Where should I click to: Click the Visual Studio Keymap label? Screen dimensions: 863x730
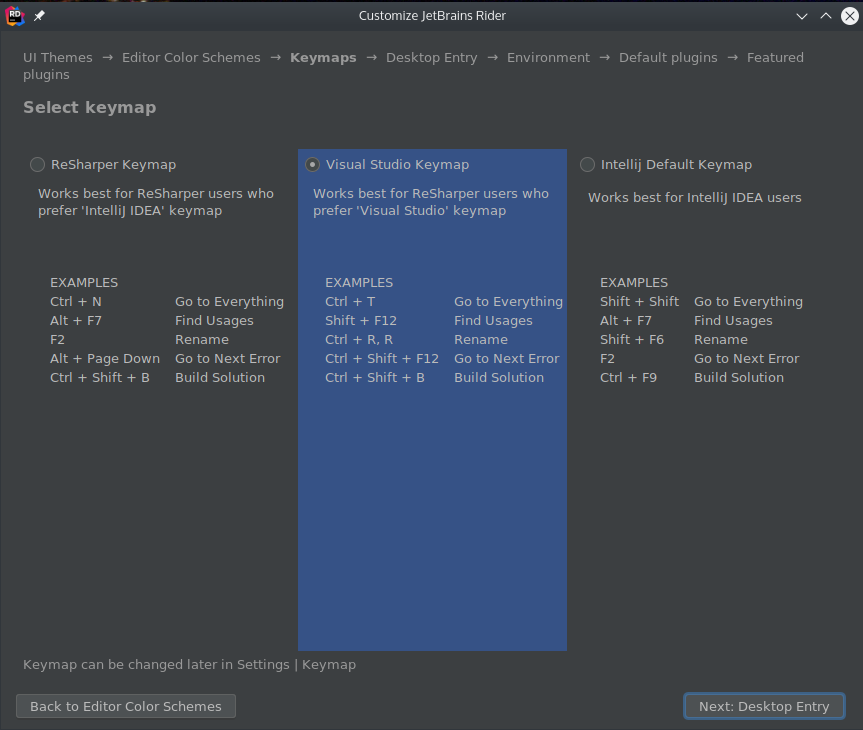tap(397, 165)
